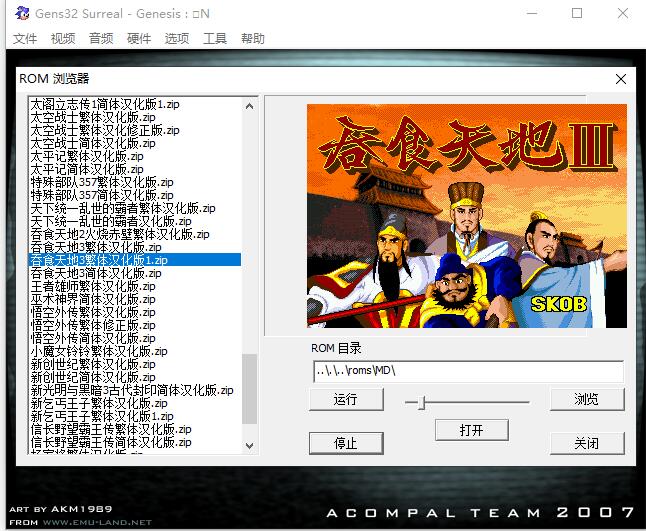Open the 帮助 menu
Image resolution: width=646 pixels, height=531 pixels.
(253, 39)
